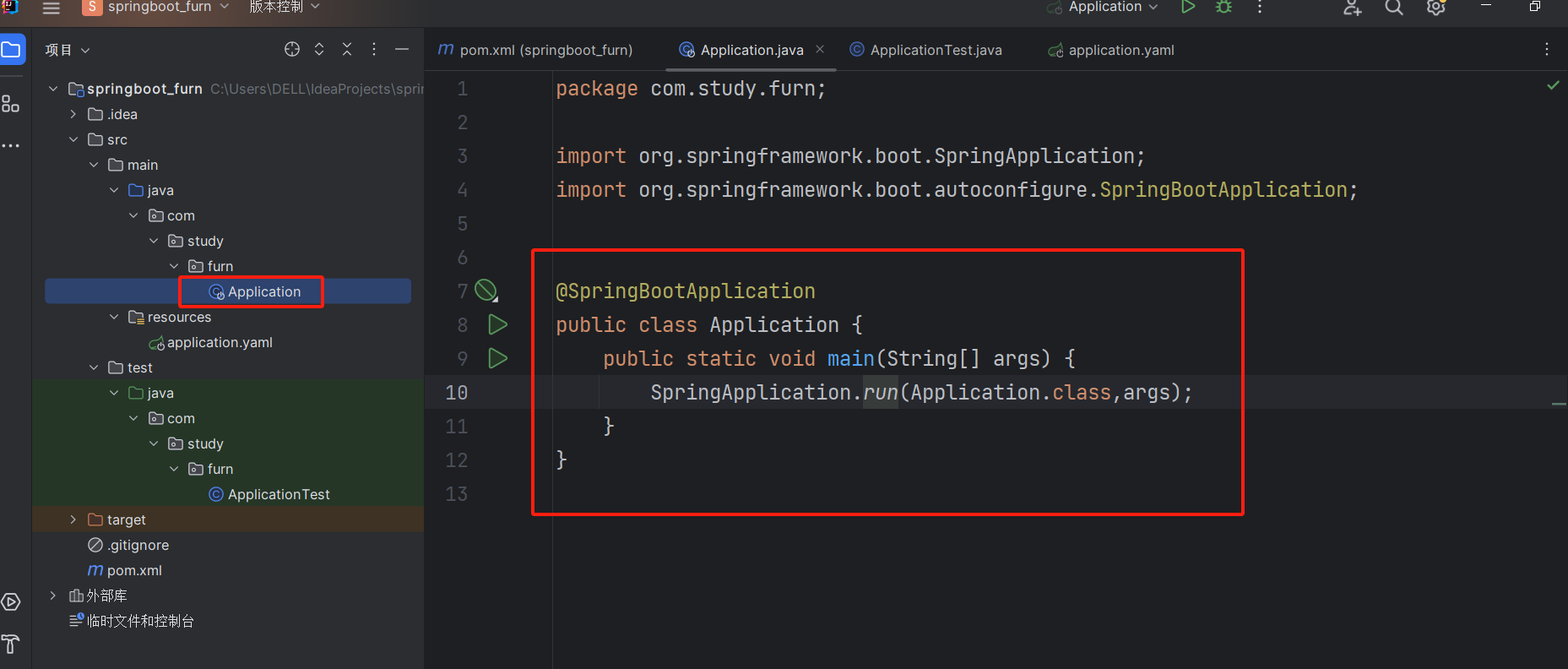This screenshot has height=669, width=1568.
Task: Select application.yaml in project tree
Action: click(210, 342)
